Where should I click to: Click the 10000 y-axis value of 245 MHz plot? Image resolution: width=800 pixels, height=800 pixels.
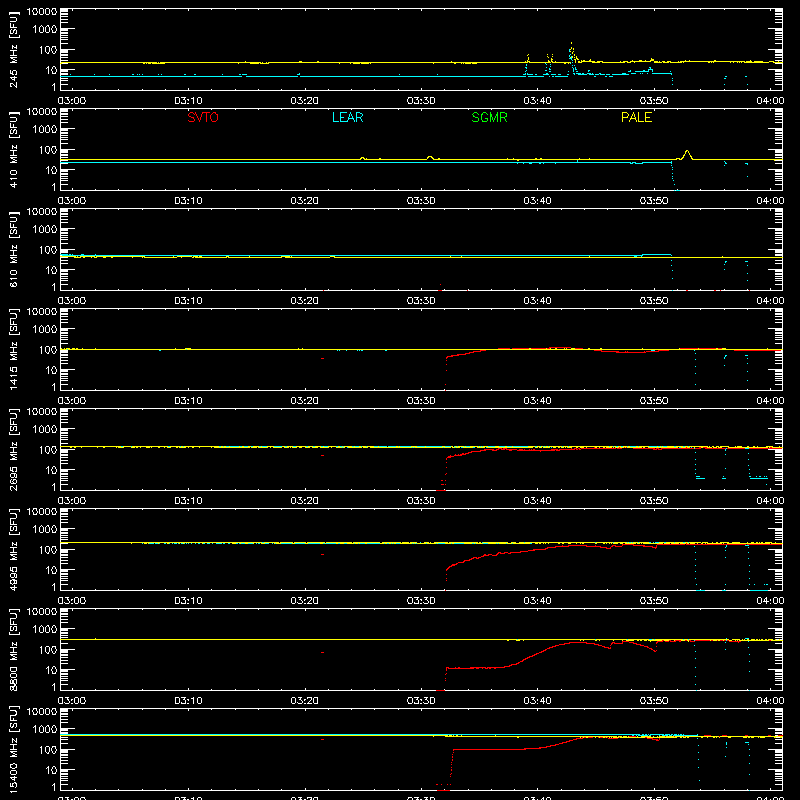coord(42,12)
